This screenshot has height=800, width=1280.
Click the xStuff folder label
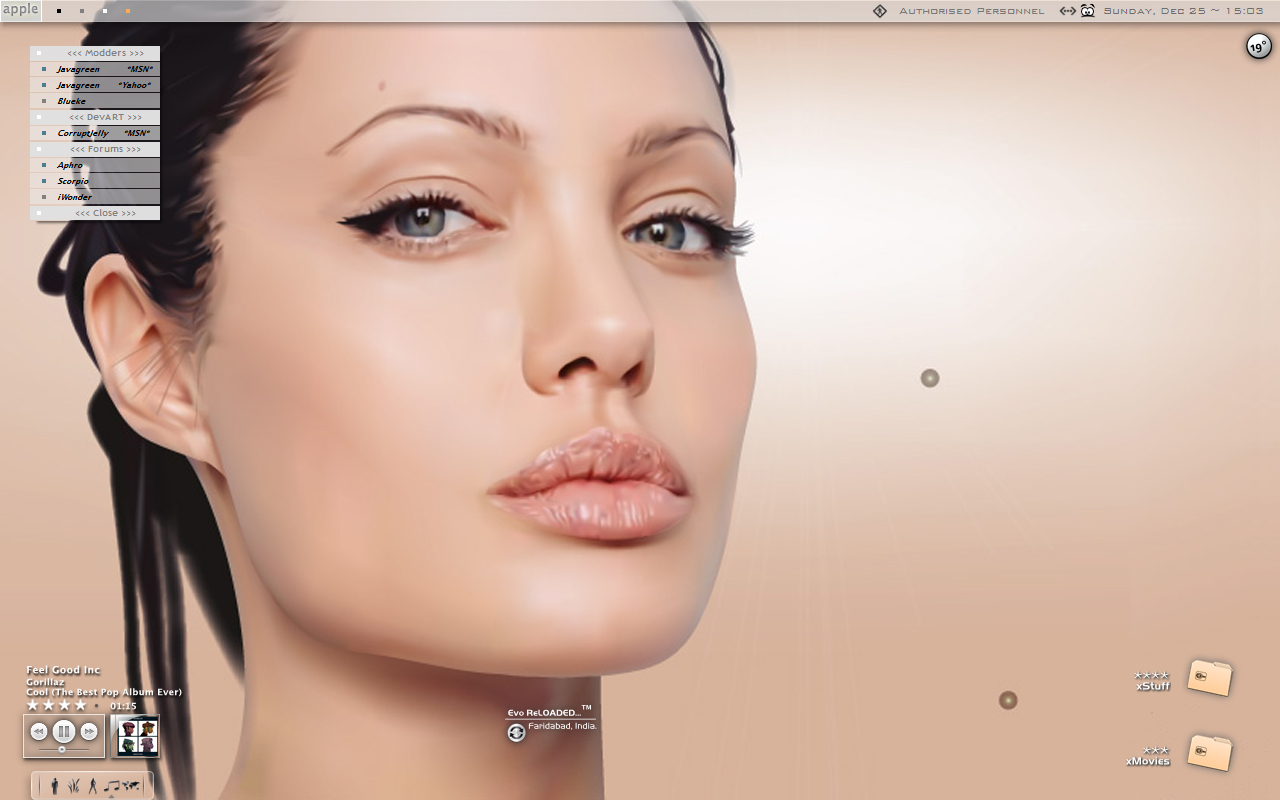[x=1153, y=686]
